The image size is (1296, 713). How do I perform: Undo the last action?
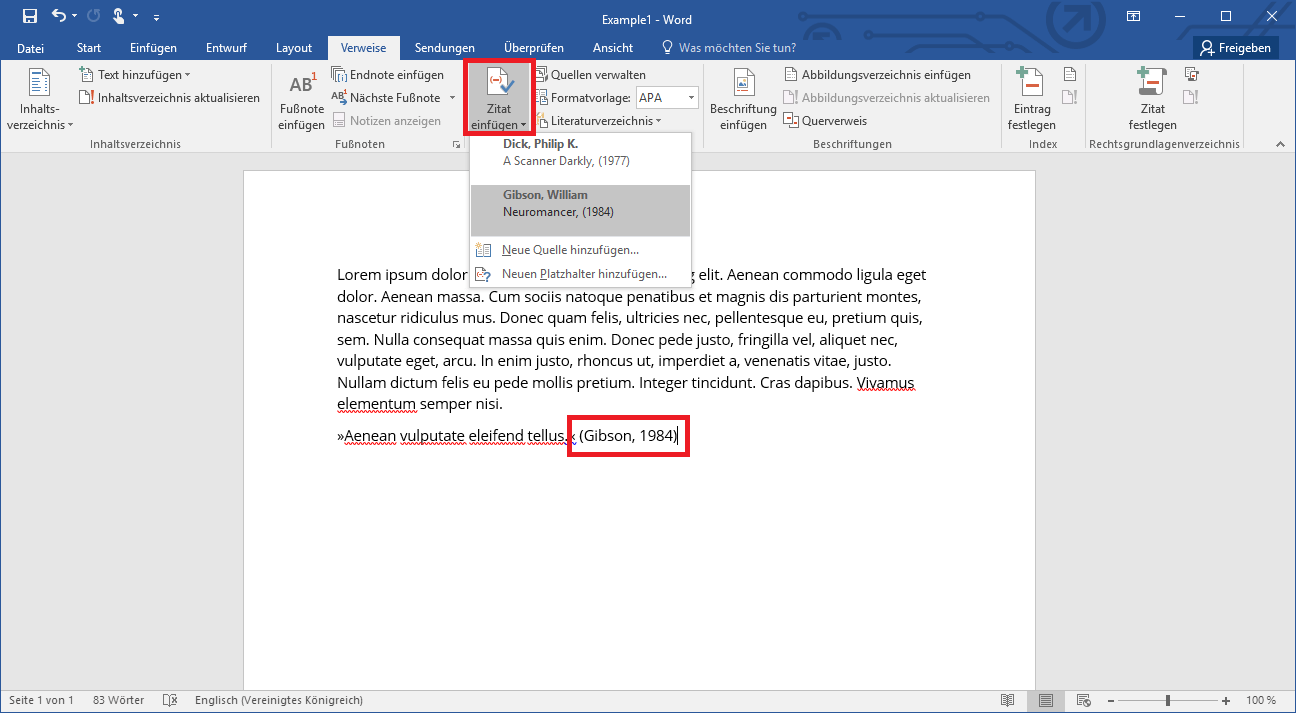click(x=59, y=16)
